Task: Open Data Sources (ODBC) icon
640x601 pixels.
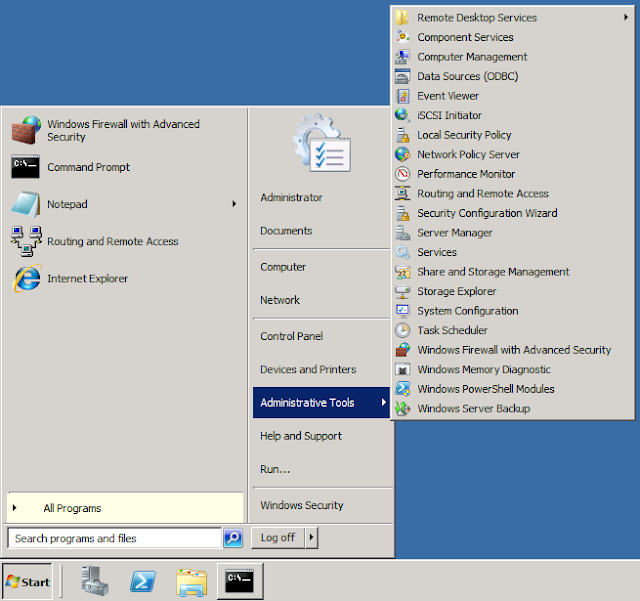Action: coord(402,76)
